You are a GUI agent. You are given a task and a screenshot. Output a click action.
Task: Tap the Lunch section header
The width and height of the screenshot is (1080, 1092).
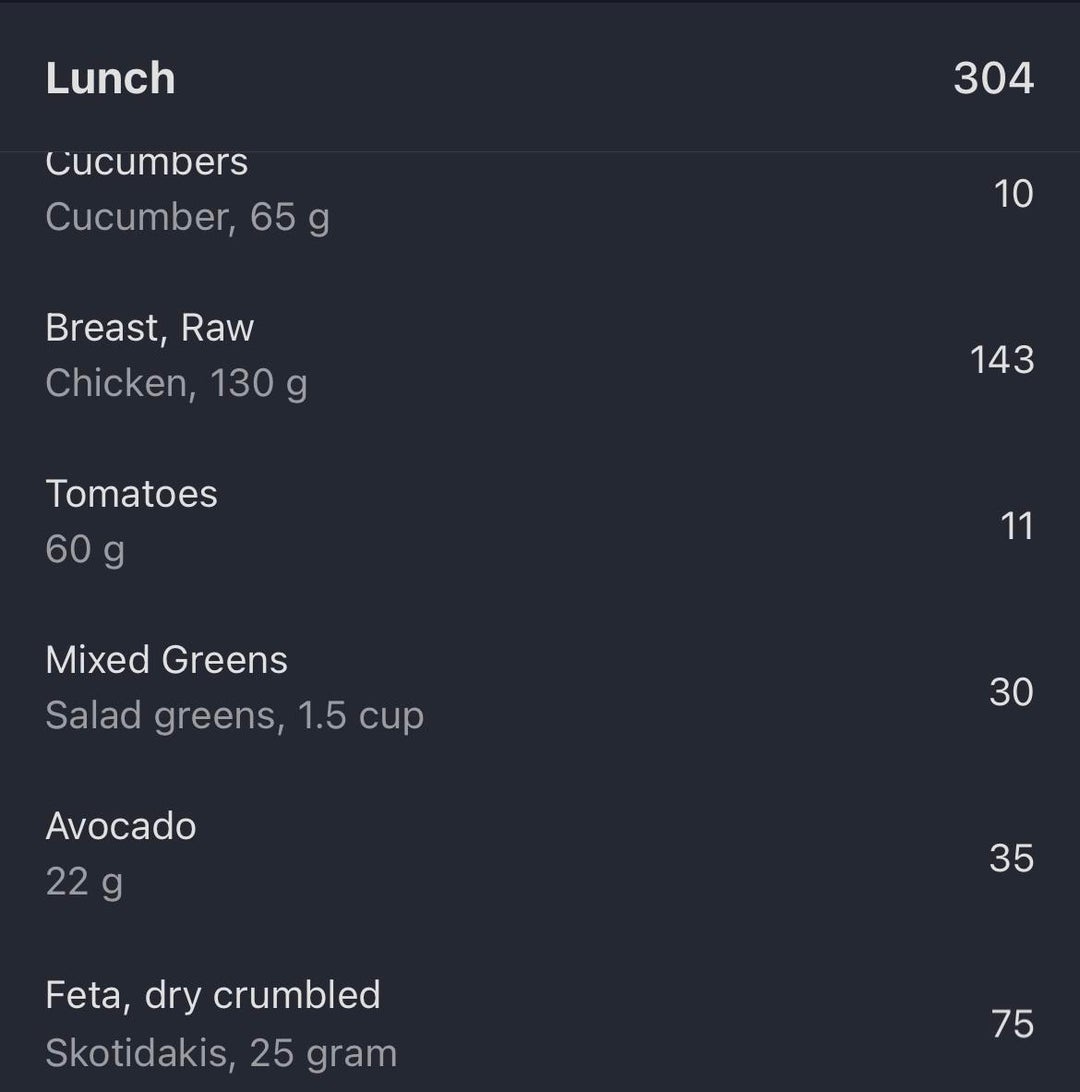(110, 78)
